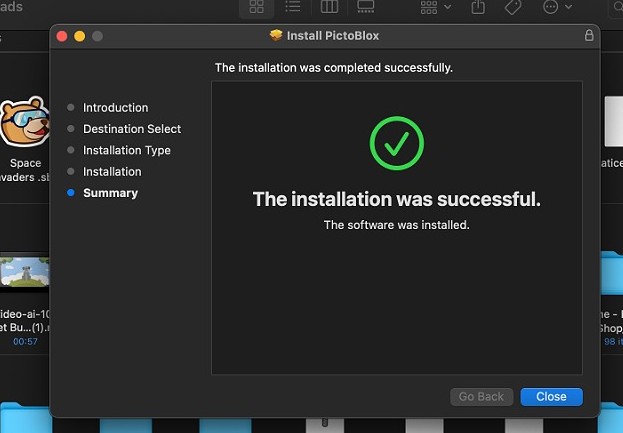Click the green success checkmark icon
623x433 pixels.
397,143
